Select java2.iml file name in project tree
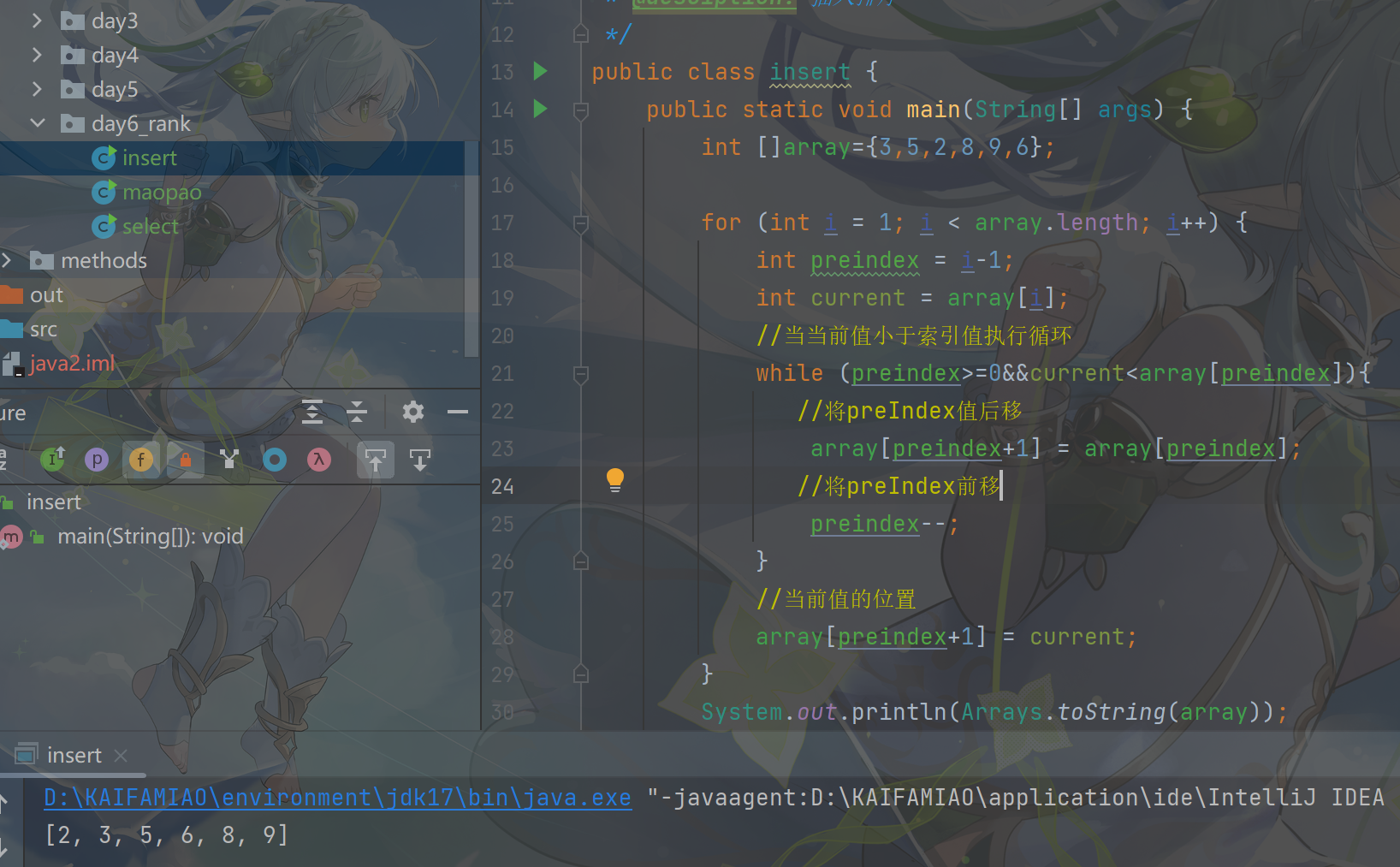1400x867 pixels. coord(72,363)
